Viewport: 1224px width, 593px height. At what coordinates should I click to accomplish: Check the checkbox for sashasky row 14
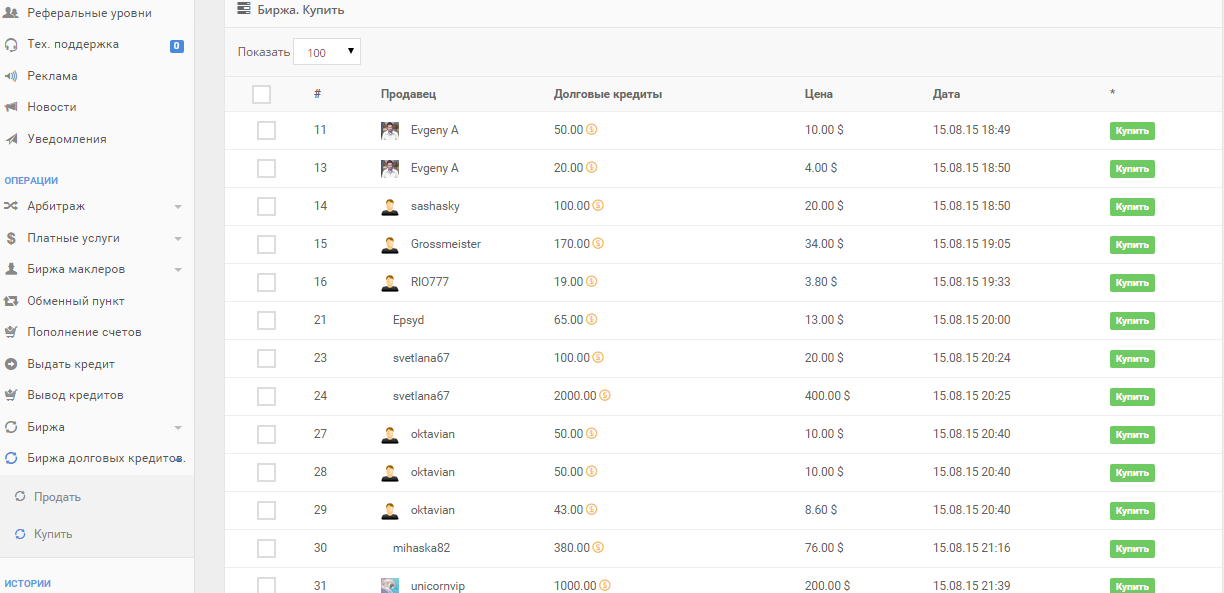coord(266,206)
